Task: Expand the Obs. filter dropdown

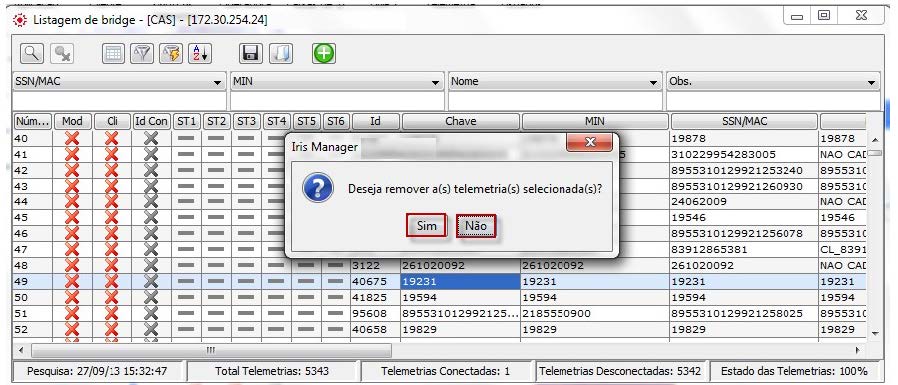Action: coord(773,81)
